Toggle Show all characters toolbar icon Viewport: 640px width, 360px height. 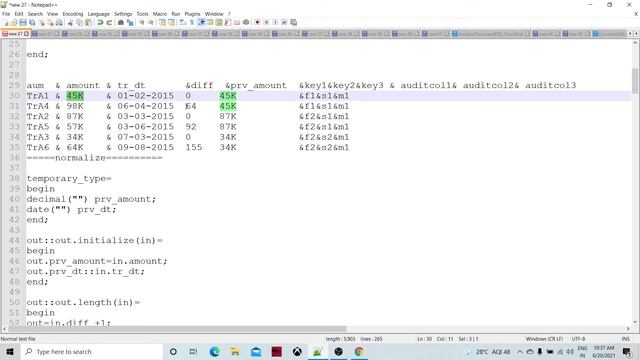[x=192, y=22]
